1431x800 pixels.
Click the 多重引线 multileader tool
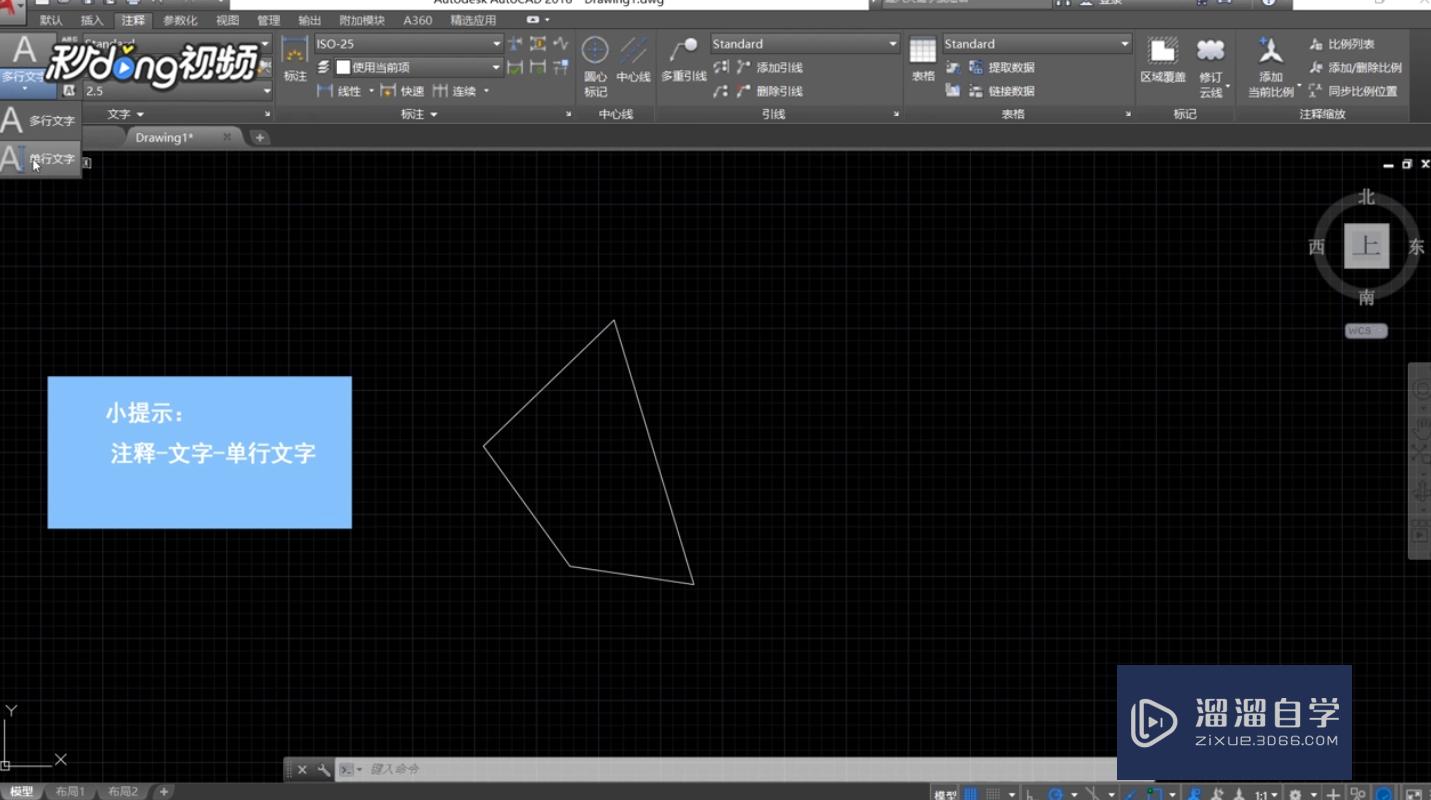[684, 60]
